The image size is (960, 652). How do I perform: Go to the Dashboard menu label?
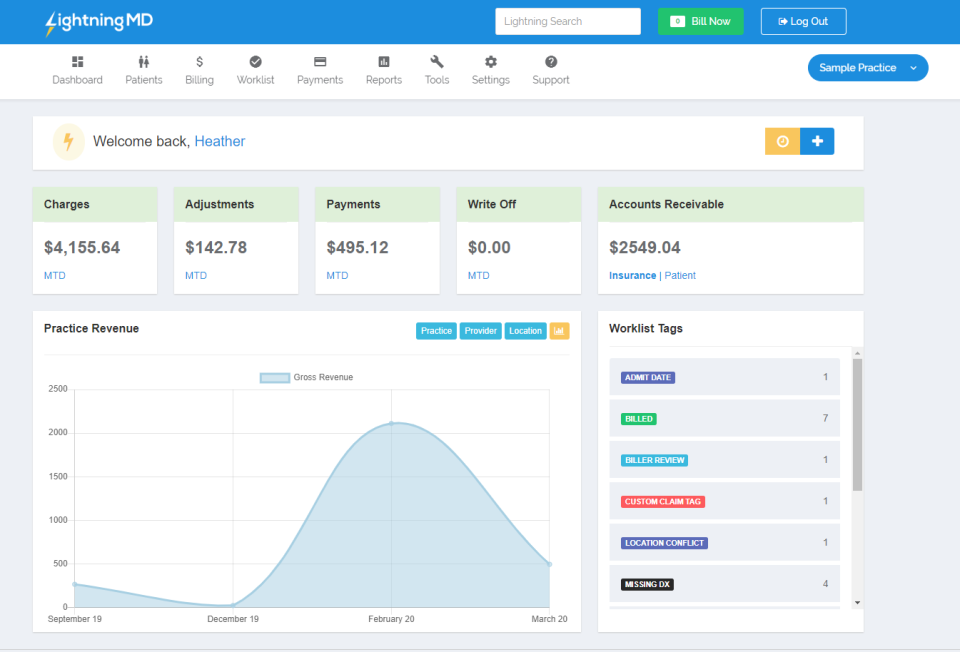coord(77,80)
